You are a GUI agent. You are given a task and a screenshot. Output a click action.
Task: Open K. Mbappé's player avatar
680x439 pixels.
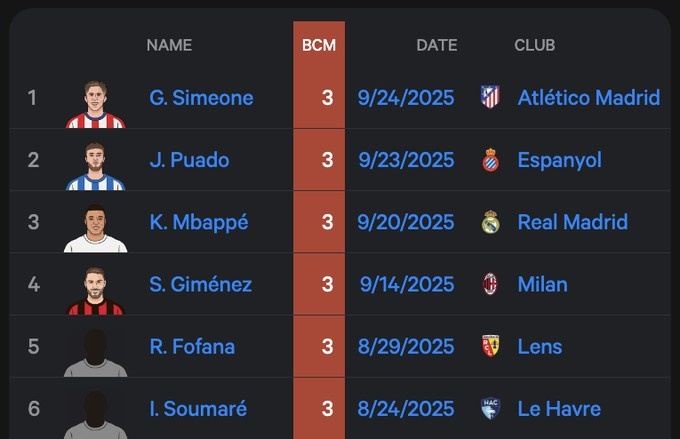[x=96, y=228]
